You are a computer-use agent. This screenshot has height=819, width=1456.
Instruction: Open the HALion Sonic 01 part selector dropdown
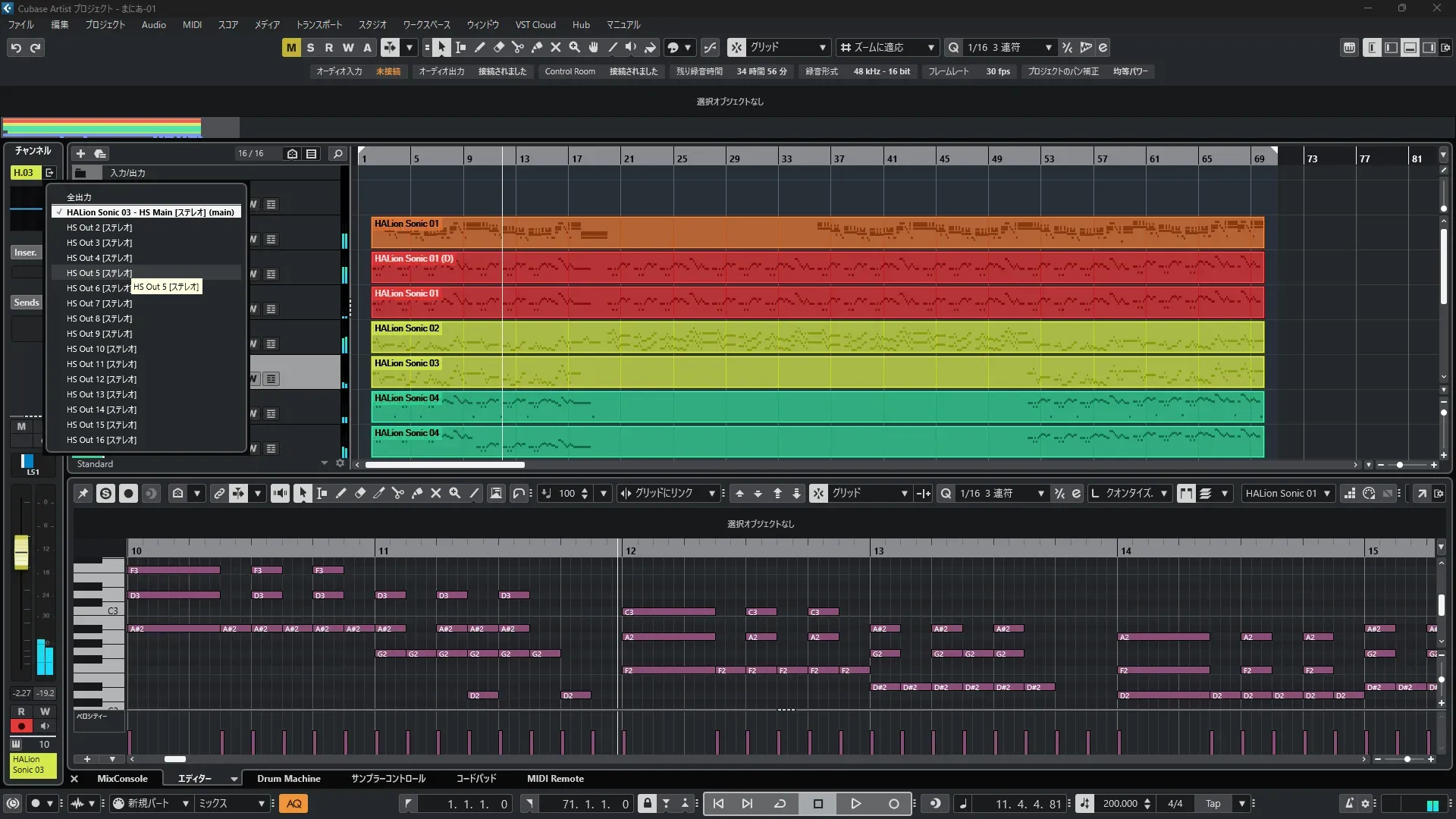point(1288,494)
